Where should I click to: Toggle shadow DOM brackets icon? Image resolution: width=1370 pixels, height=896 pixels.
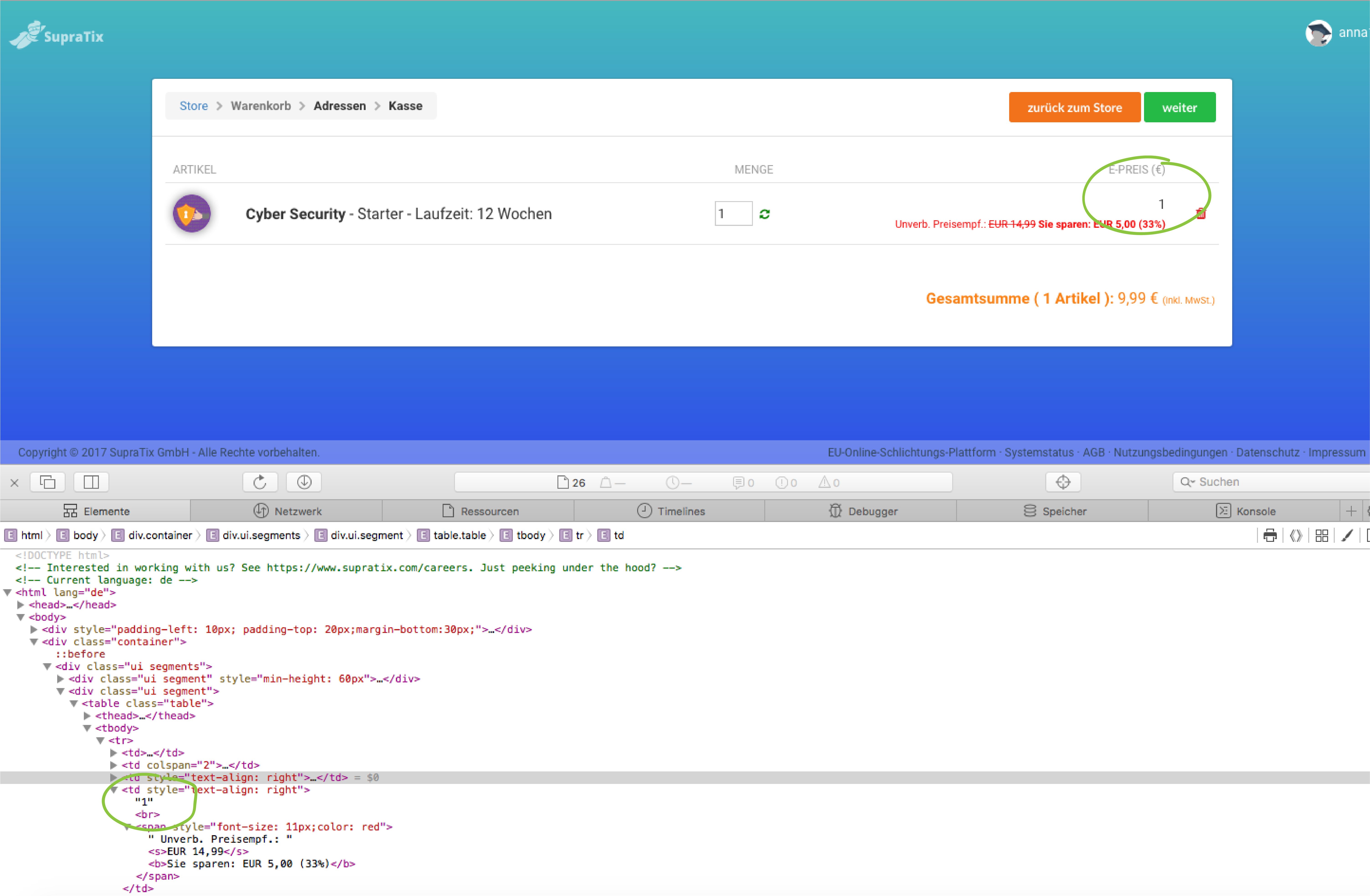1296,535
